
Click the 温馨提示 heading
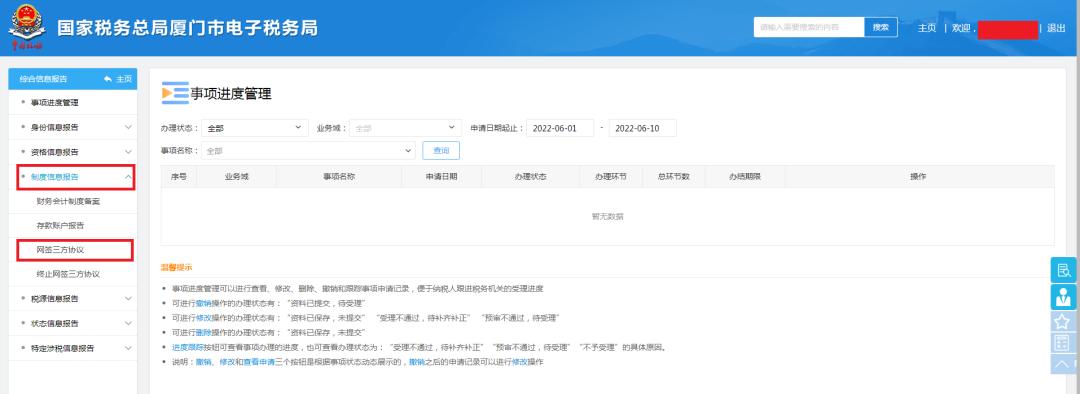(176, 267)
